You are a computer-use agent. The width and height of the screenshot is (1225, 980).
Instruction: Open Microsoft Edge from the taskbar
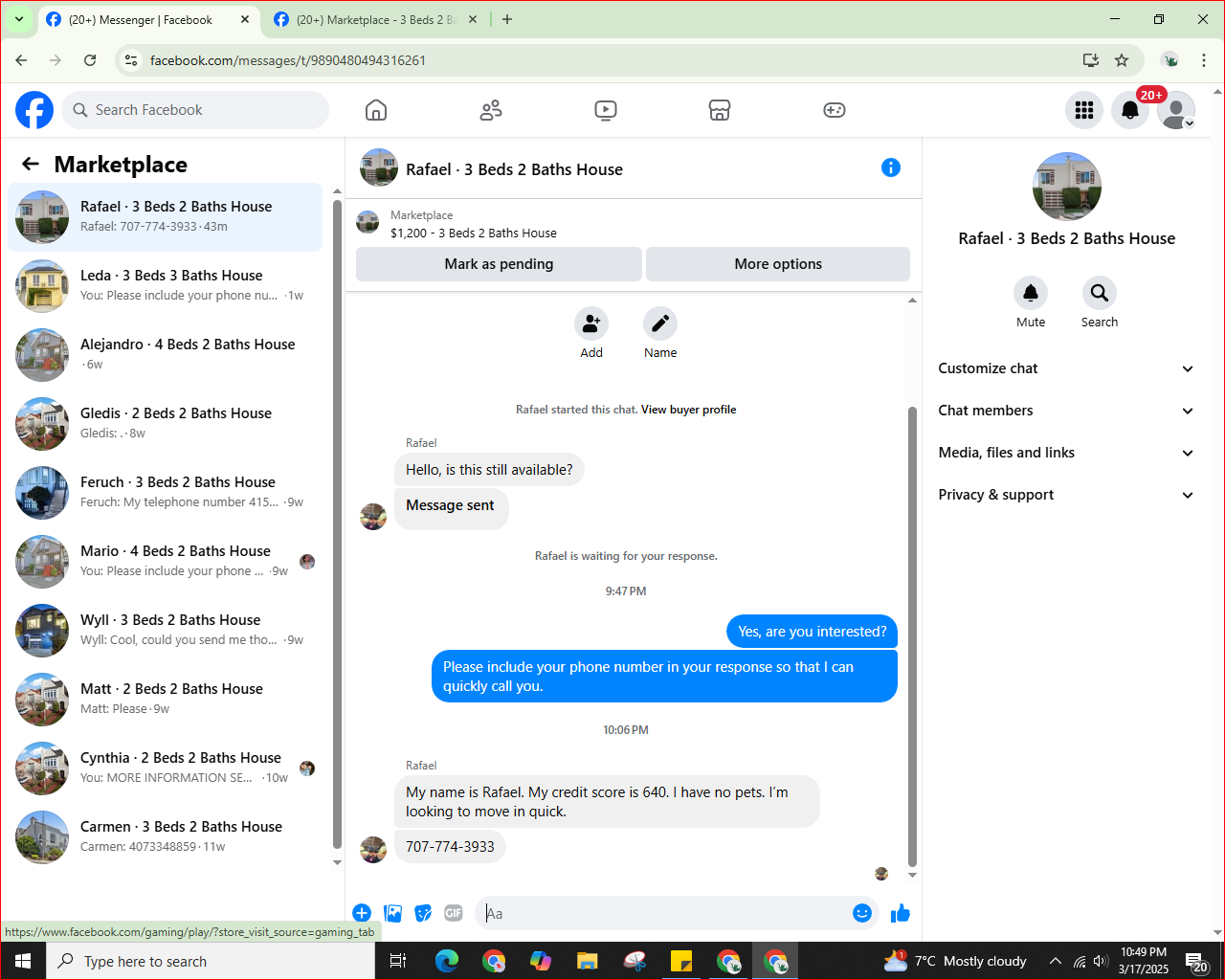click(447, 961)
